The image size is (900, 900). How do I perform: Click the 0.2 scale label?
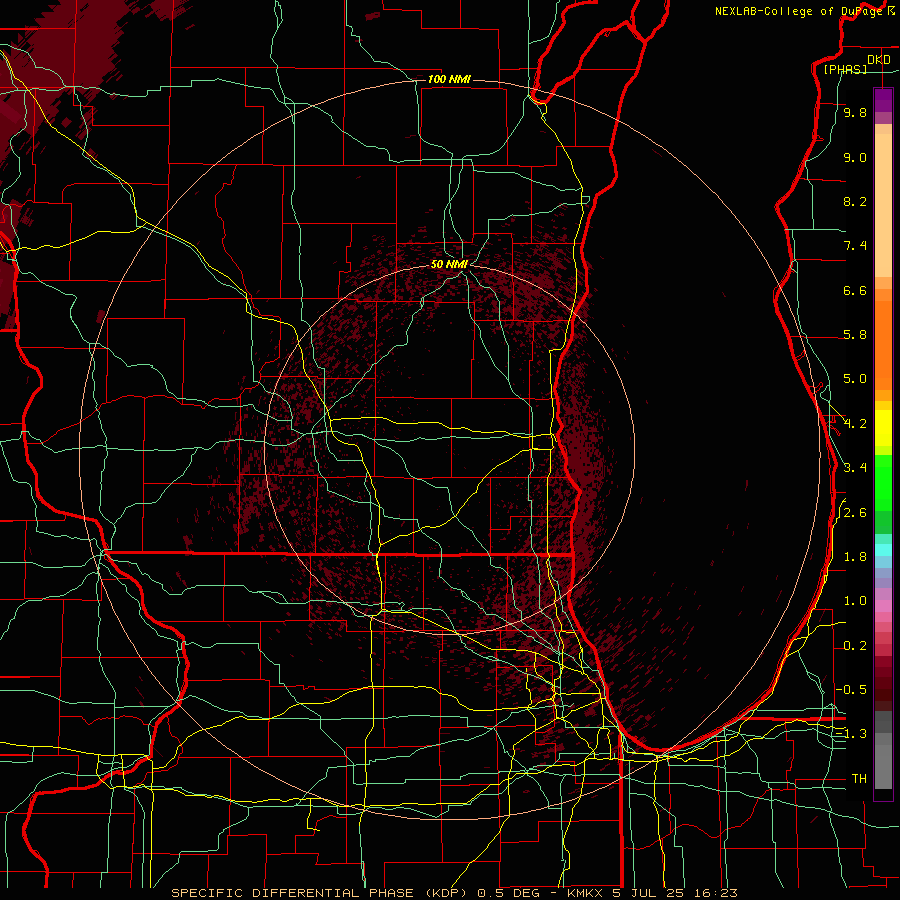pos(855,646)
